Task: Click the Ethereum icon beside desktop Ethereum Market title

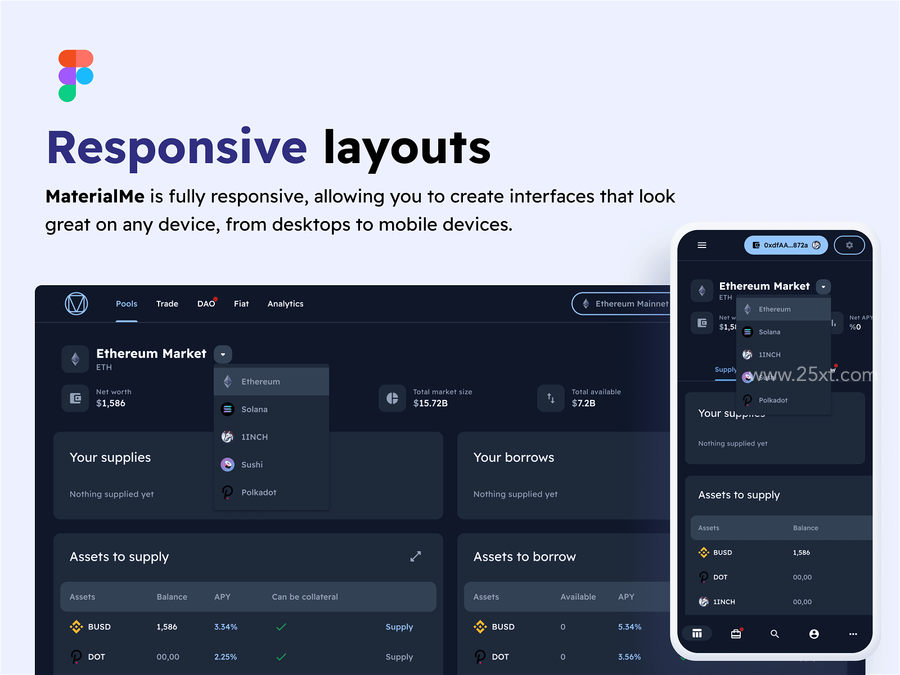Action: 75,359
